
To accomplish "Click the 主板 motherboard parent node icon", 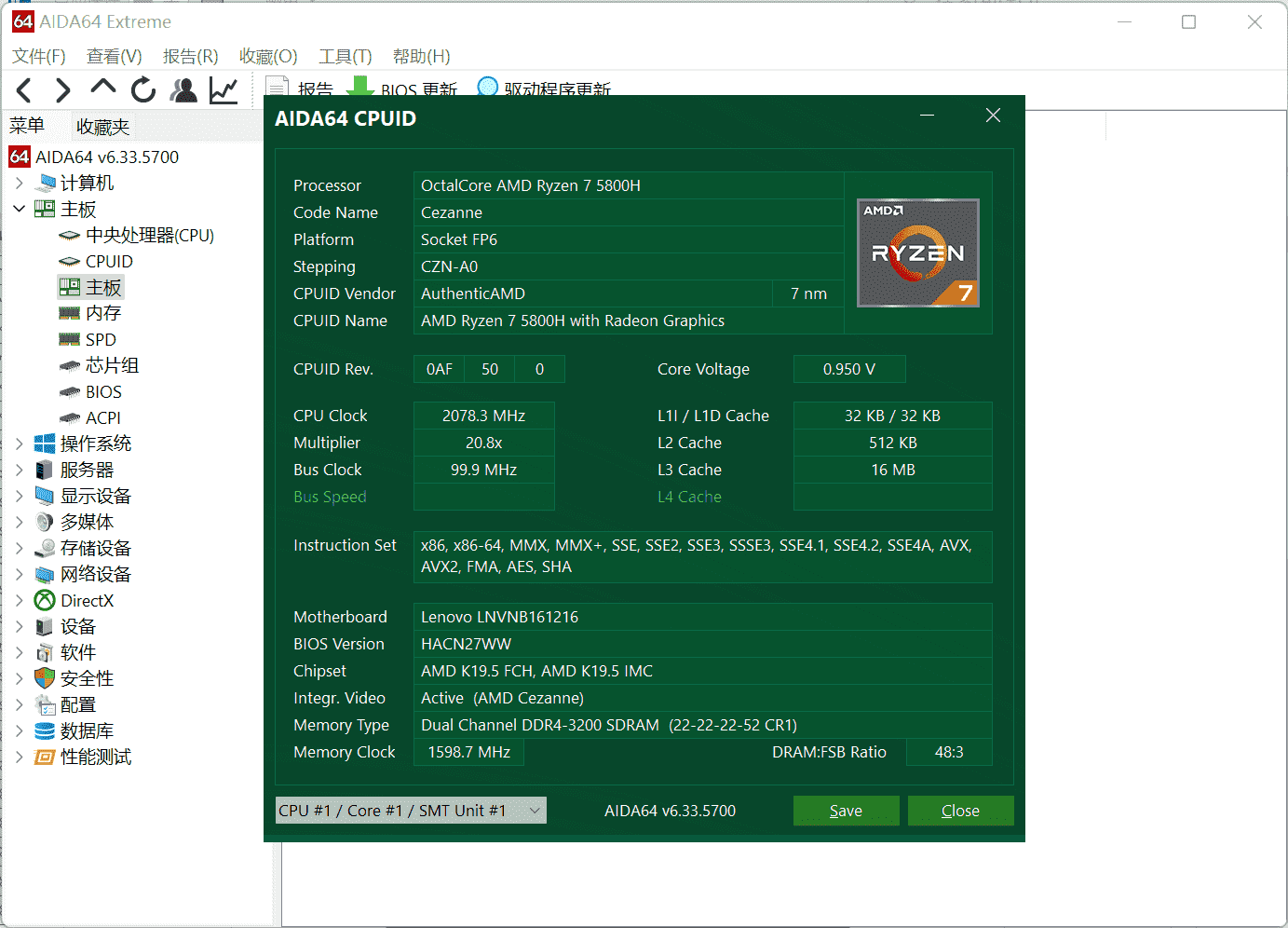I will (45, 209).
